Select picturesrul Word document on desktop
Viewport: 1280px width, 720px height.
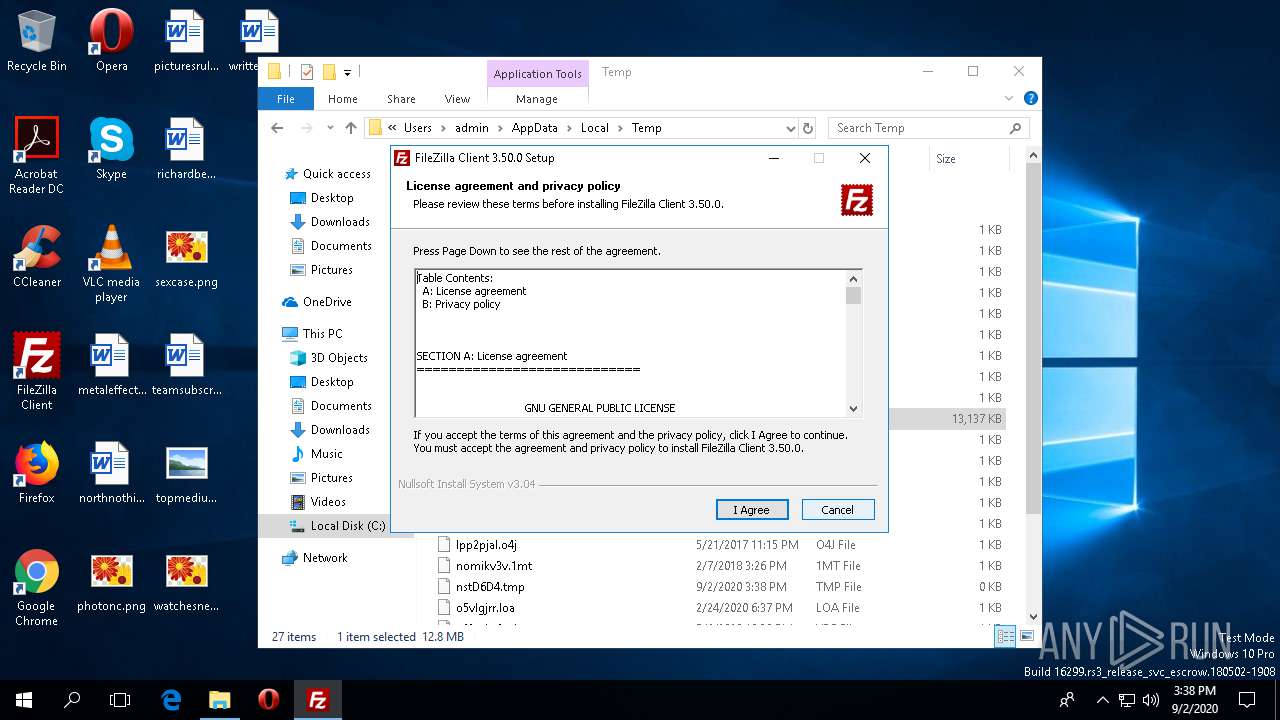point(186,40)
